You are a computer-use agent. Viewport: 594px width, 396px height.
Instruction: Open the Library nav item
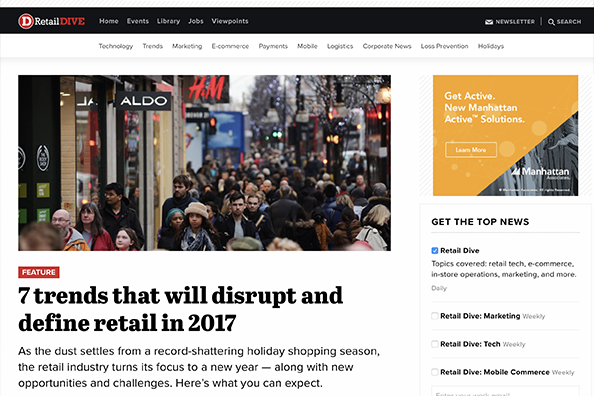tap(168, 21)
